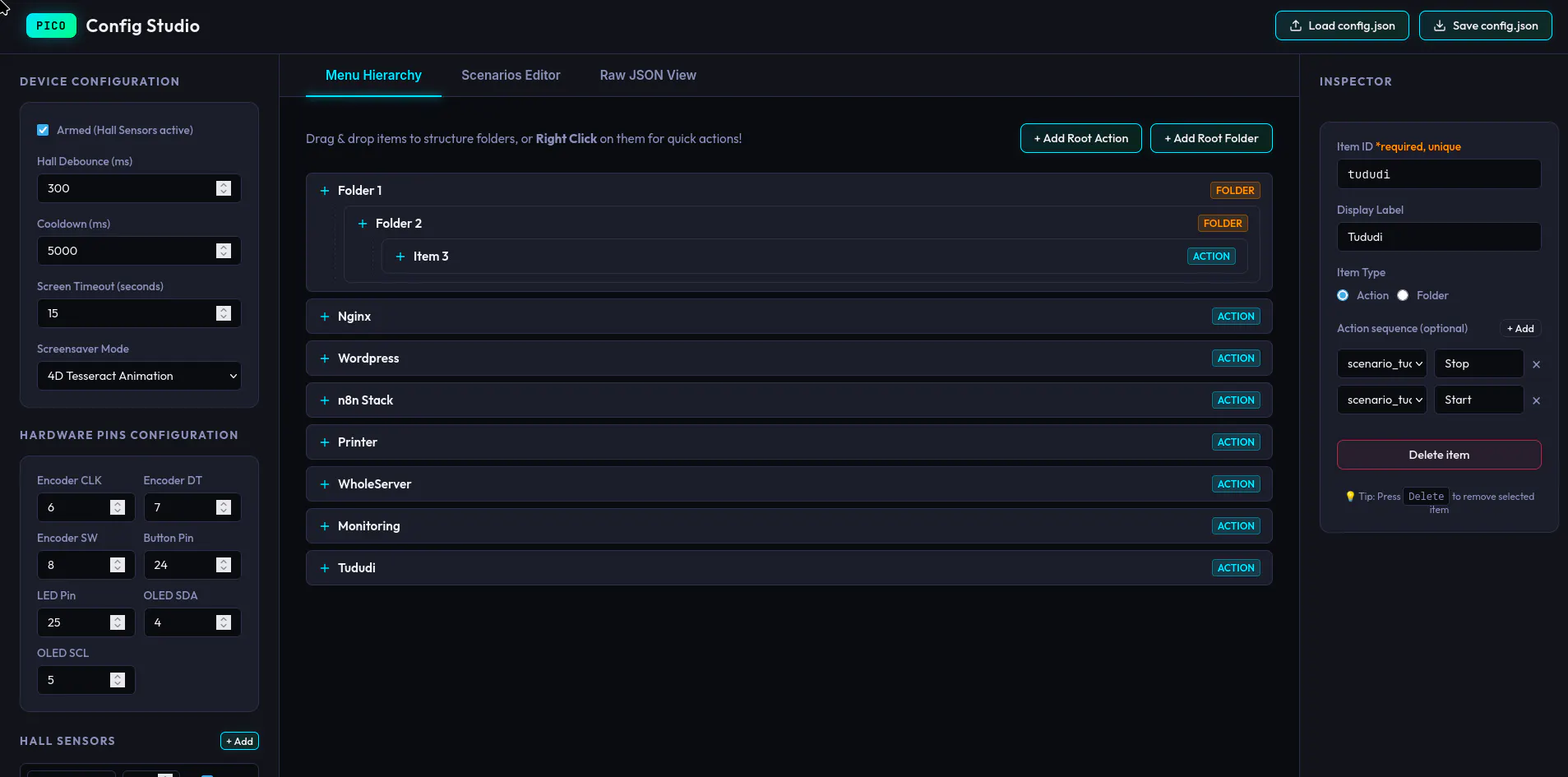Click Delete item button
Image resolution: width=1568 pixels, height=777 pixels.
tap(1439, 455)
